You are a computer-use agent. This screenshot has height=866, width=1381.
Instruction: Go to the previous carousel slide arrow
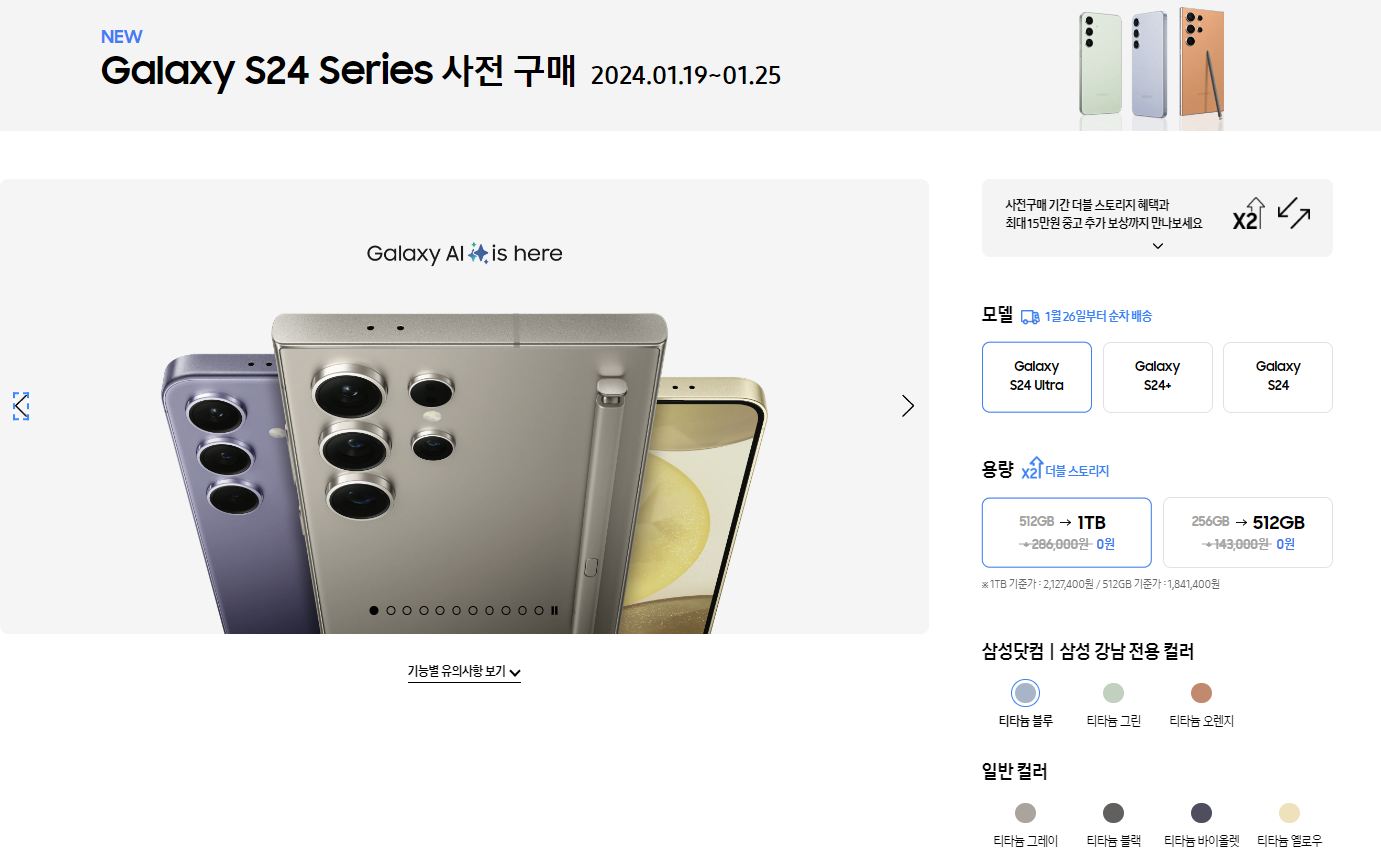(21, 406)
